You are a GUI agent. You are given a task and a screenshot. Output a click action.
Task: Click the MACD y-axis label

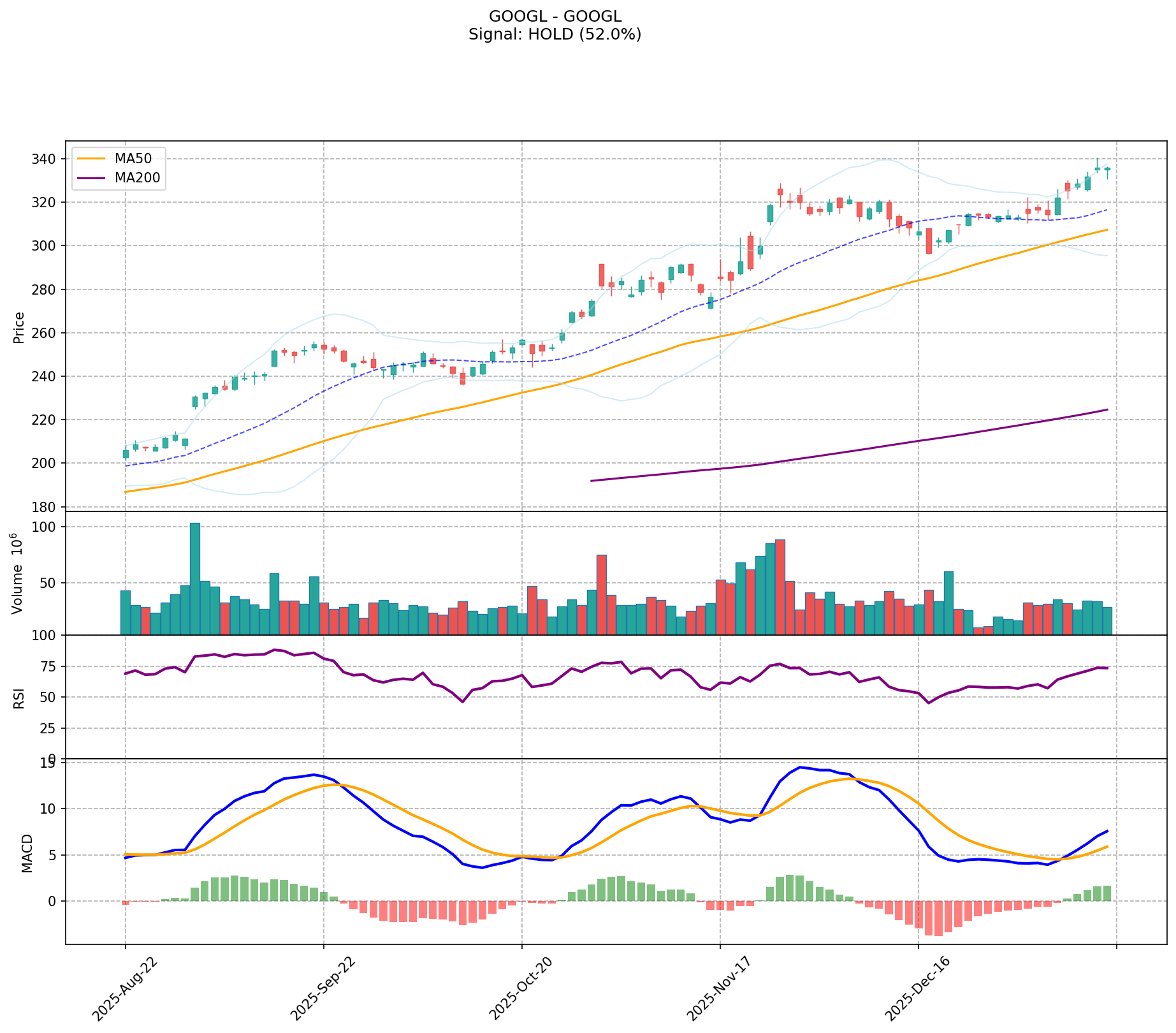click(x=27, y=853)
